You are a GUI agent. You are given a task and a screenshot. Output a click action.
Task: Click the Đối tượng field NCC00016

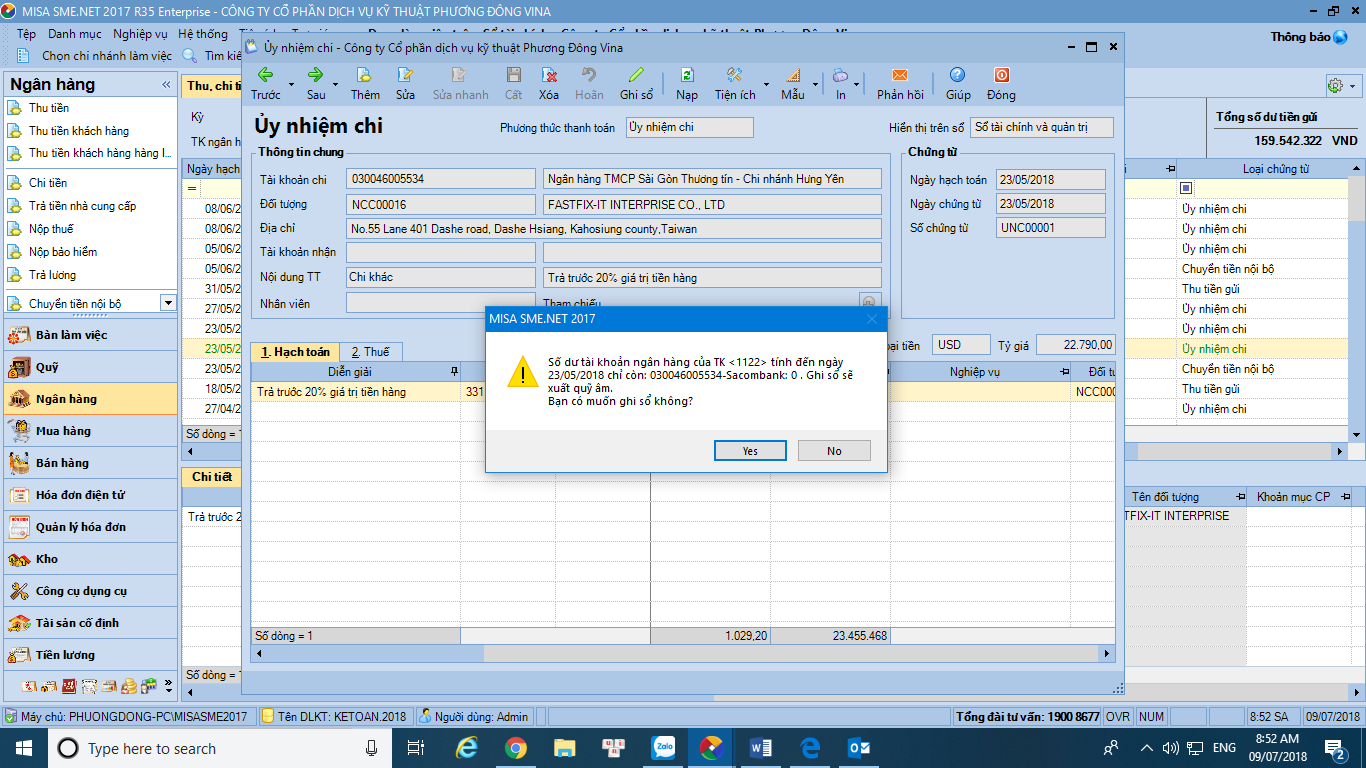pyautogui.click(x=441, y=204)
